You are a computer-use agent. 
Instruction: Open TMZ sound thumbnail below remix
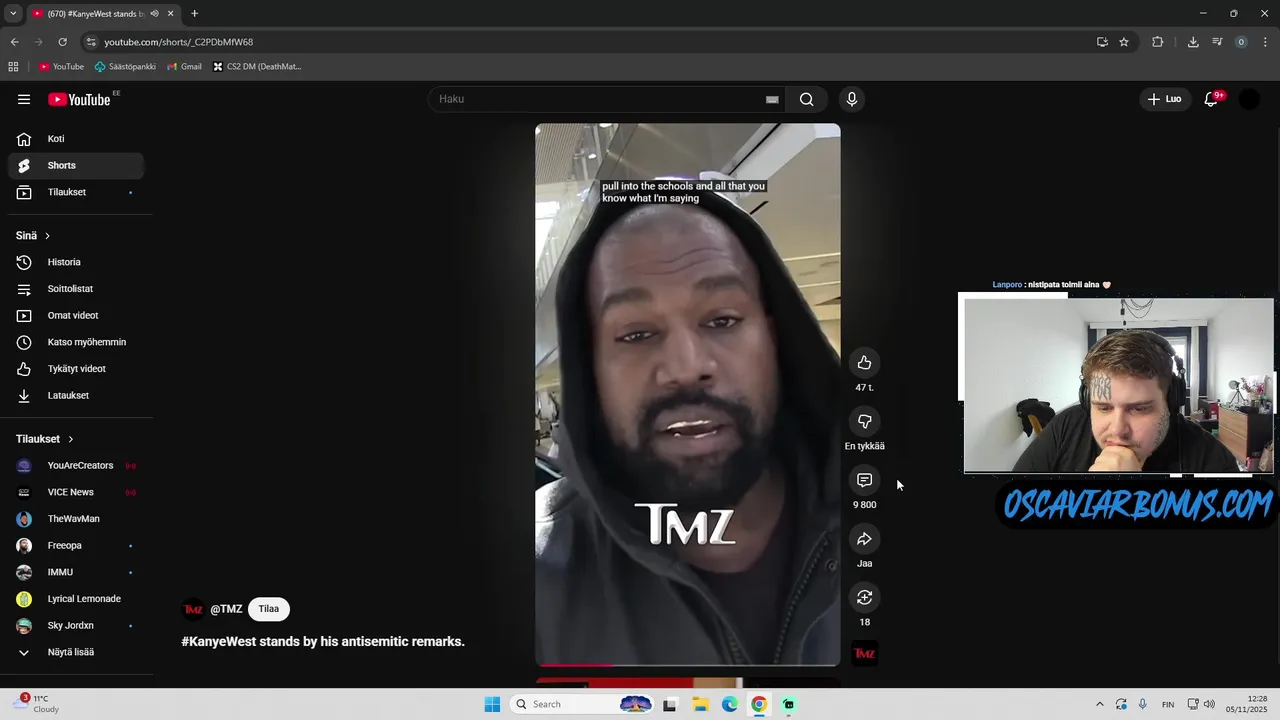(x=865, y=654)
